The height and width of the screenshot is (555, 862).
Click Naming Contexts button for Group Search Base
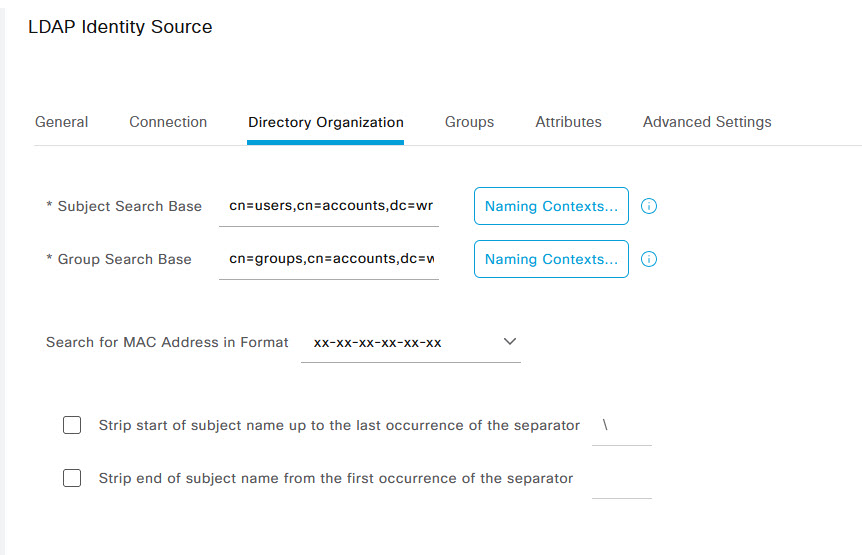click(x=551, y=259)
